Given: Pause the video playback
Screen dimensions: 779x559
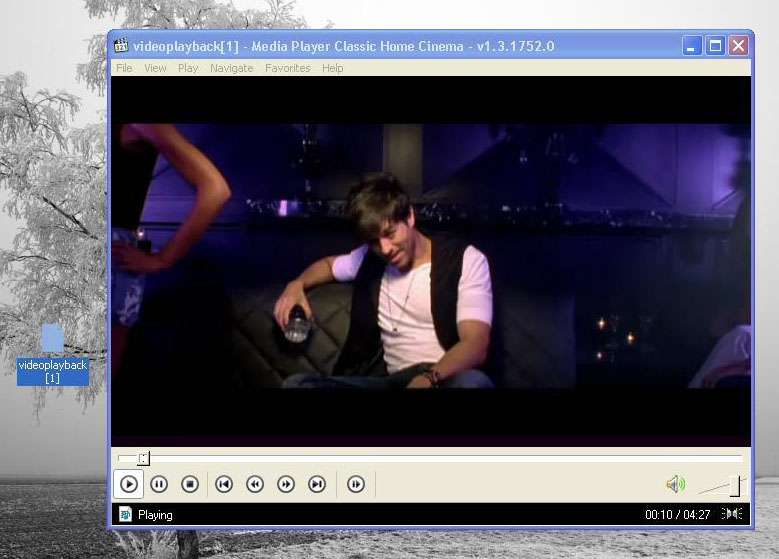Looking at the screenshot, I should pyautogui.click(x=159, y=484).
